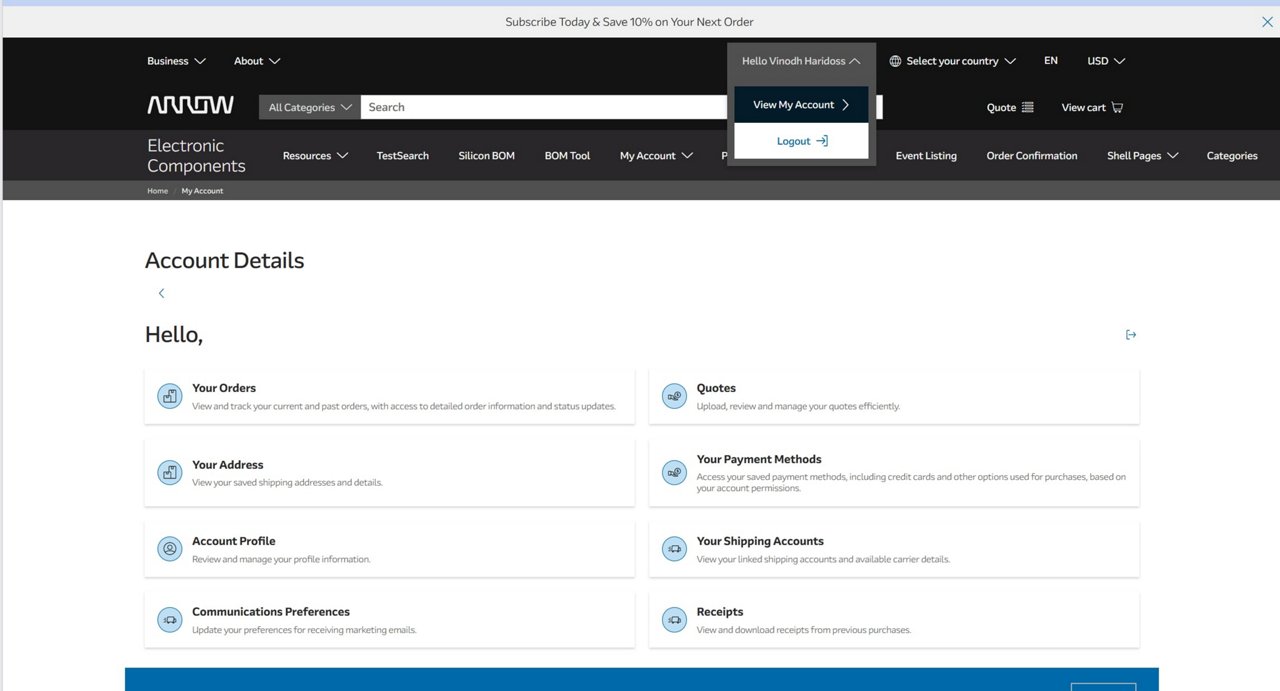The image size is (1280, 691).
Task: Click 'Review and manage your profile information.' text
Action: point(281,559)
